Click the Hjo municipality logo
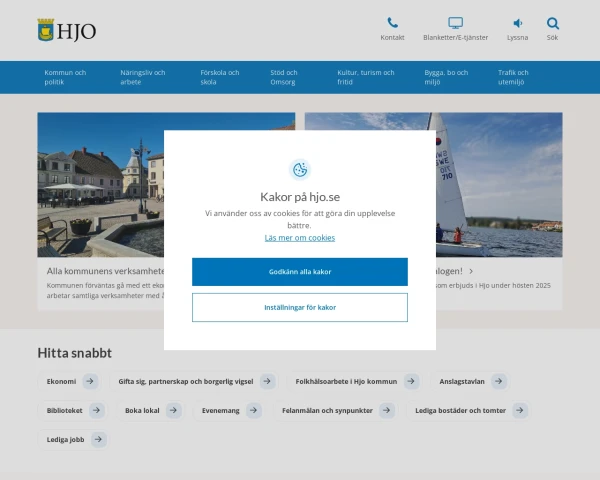600x480 pixels. [x=66, y=31]
